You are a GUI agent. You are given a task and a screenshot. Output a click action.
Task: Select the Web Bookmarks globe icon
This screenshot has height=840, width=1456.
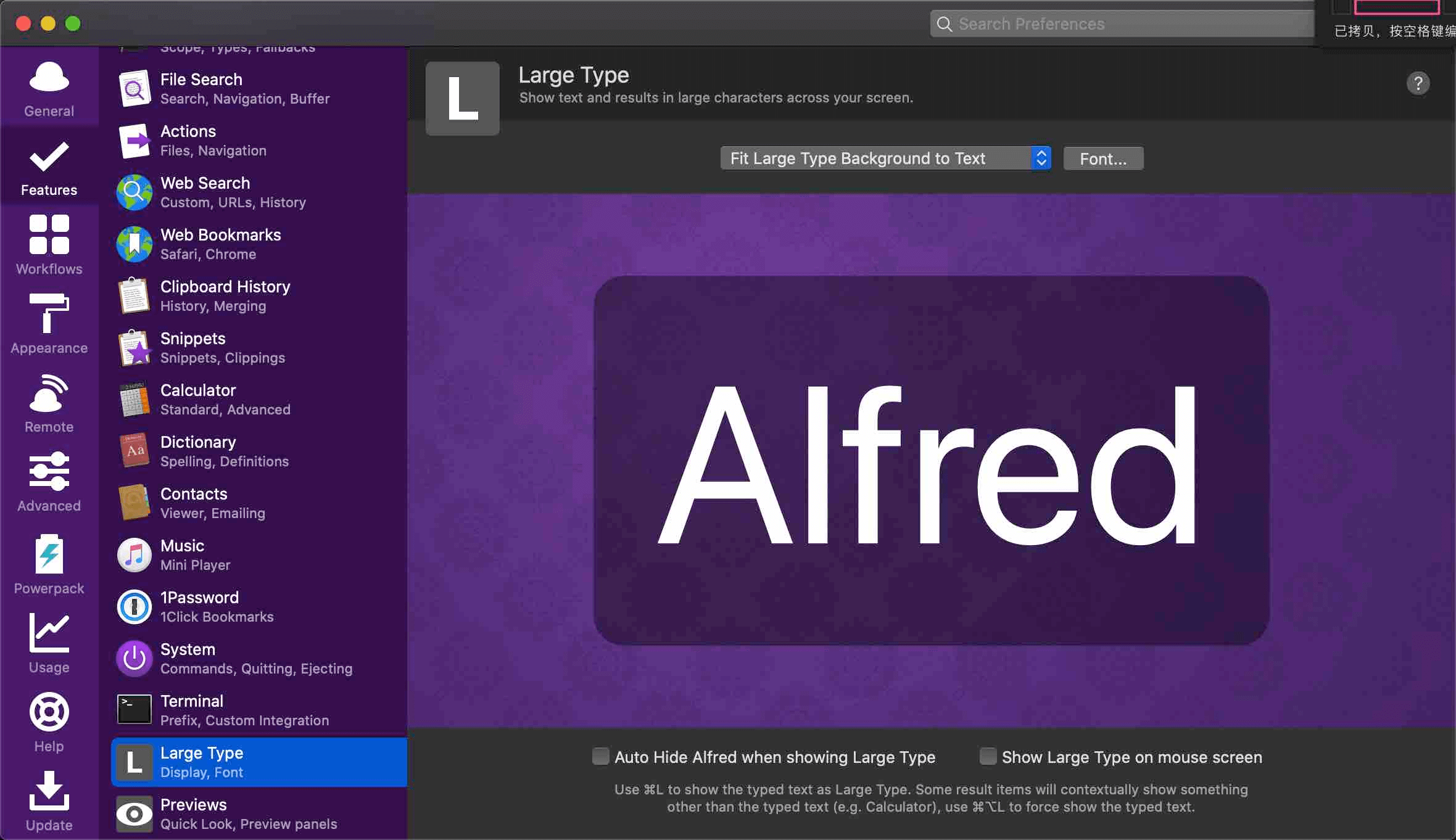tap(134, 244)
